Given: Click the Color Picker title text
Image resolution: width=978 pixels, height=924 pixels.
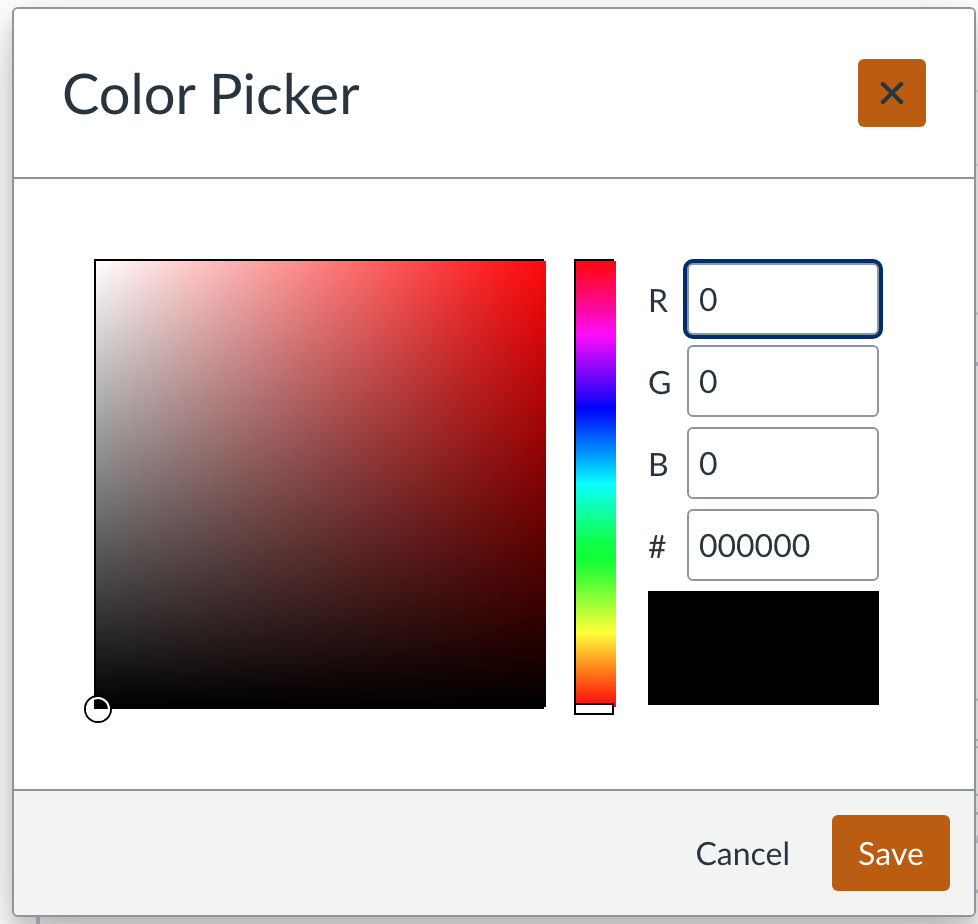Looking at the screenshot, I should 210,93.
